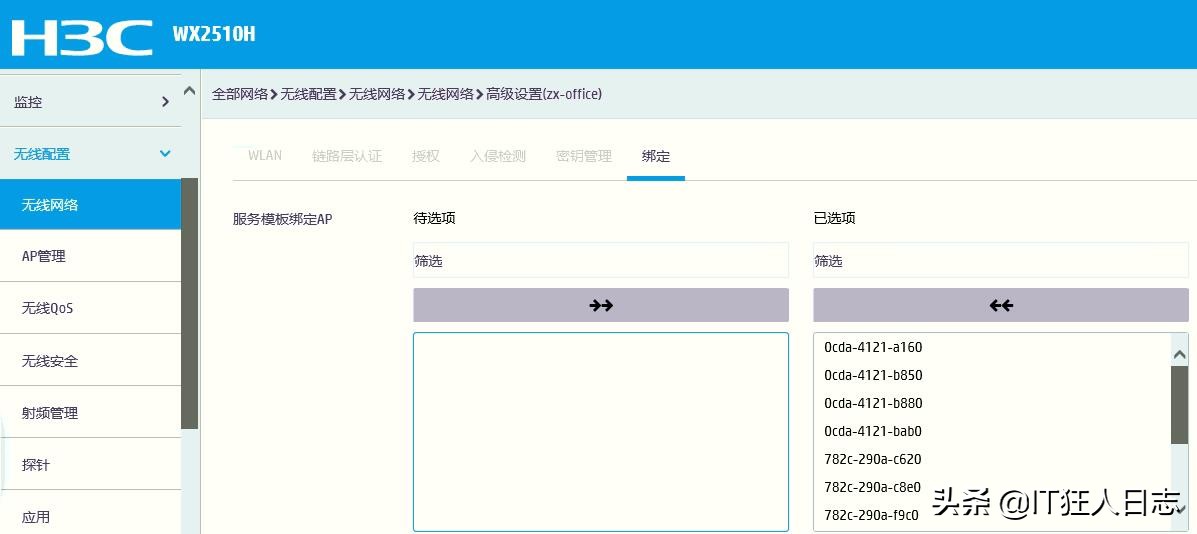Click 高级设置(zx-office) in the breadcrumb

pos(544,94)
